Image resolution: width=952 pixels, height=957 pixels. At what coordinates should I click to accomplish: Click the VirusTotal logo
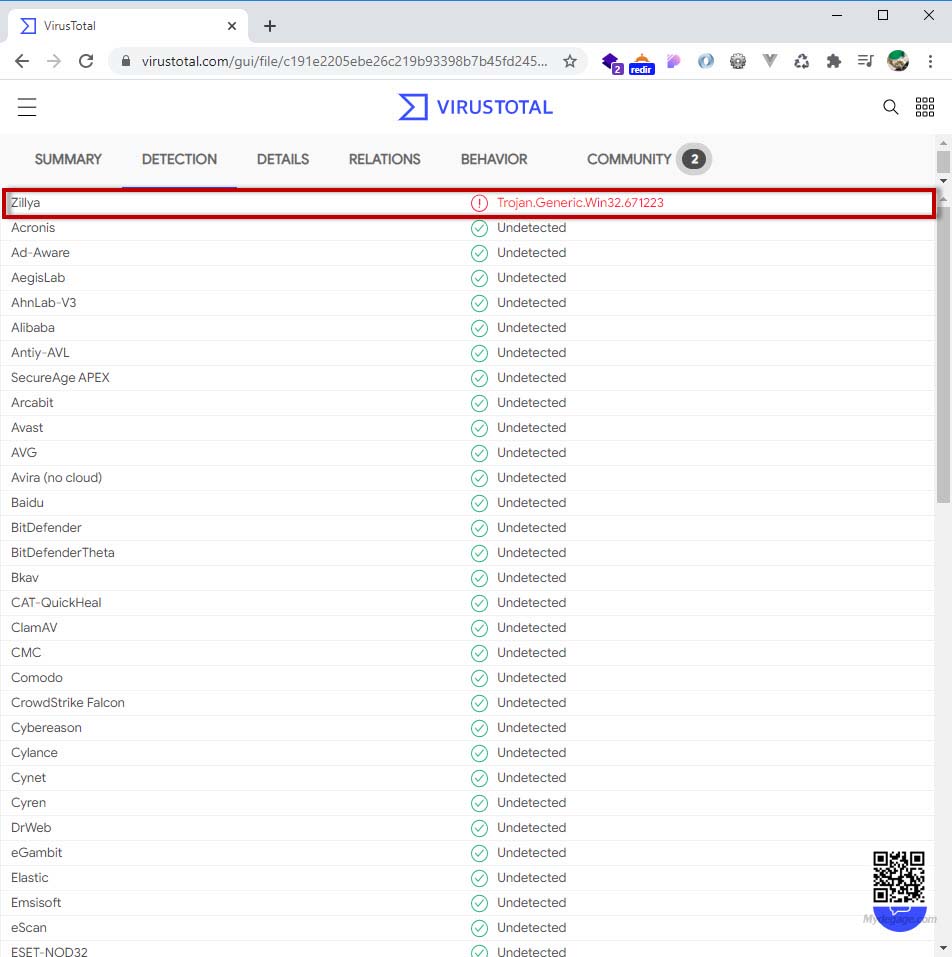pyautogui.click(x=475, y=107)
